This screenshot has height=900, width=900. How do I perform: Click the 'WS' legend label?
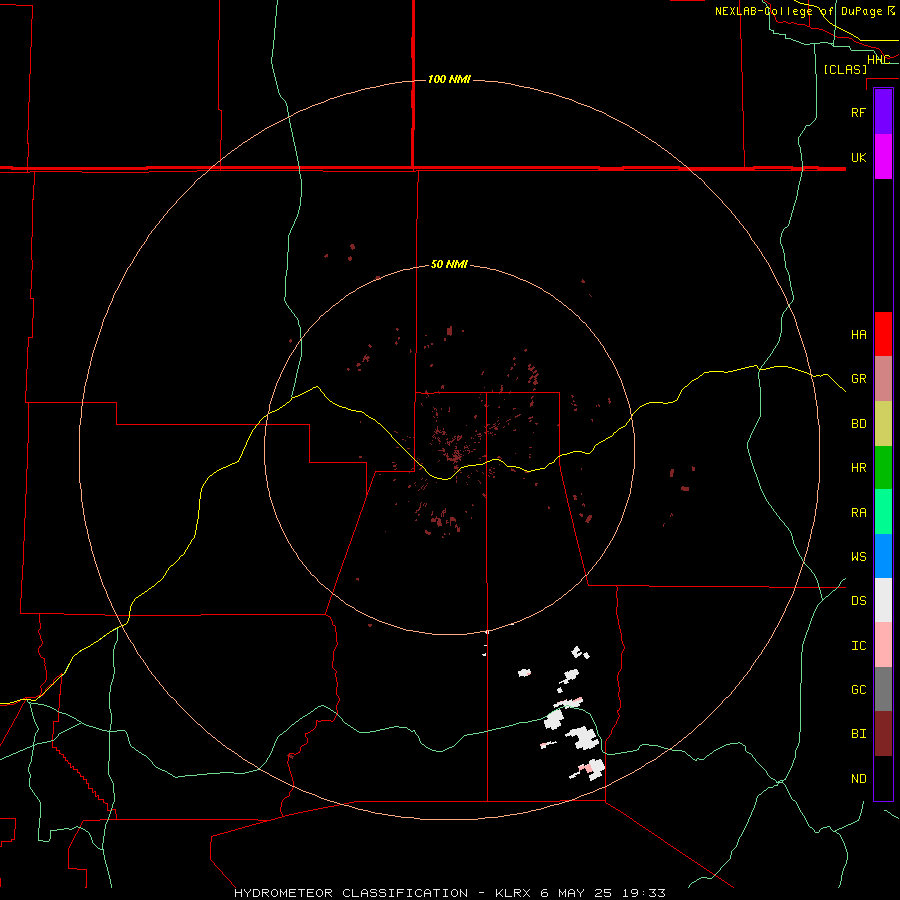coord(859,557)
